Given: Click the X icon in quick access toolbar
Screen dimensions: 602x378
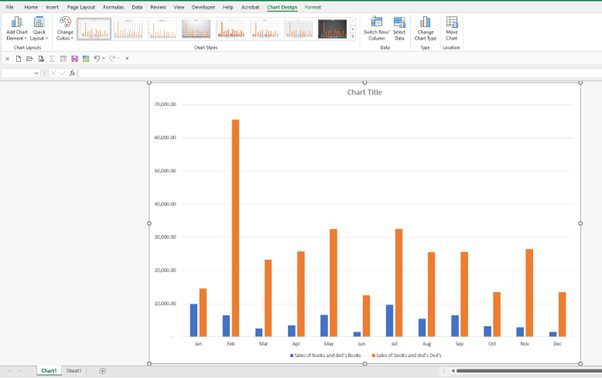Looking at the screenshot, I should pos(7,59).
